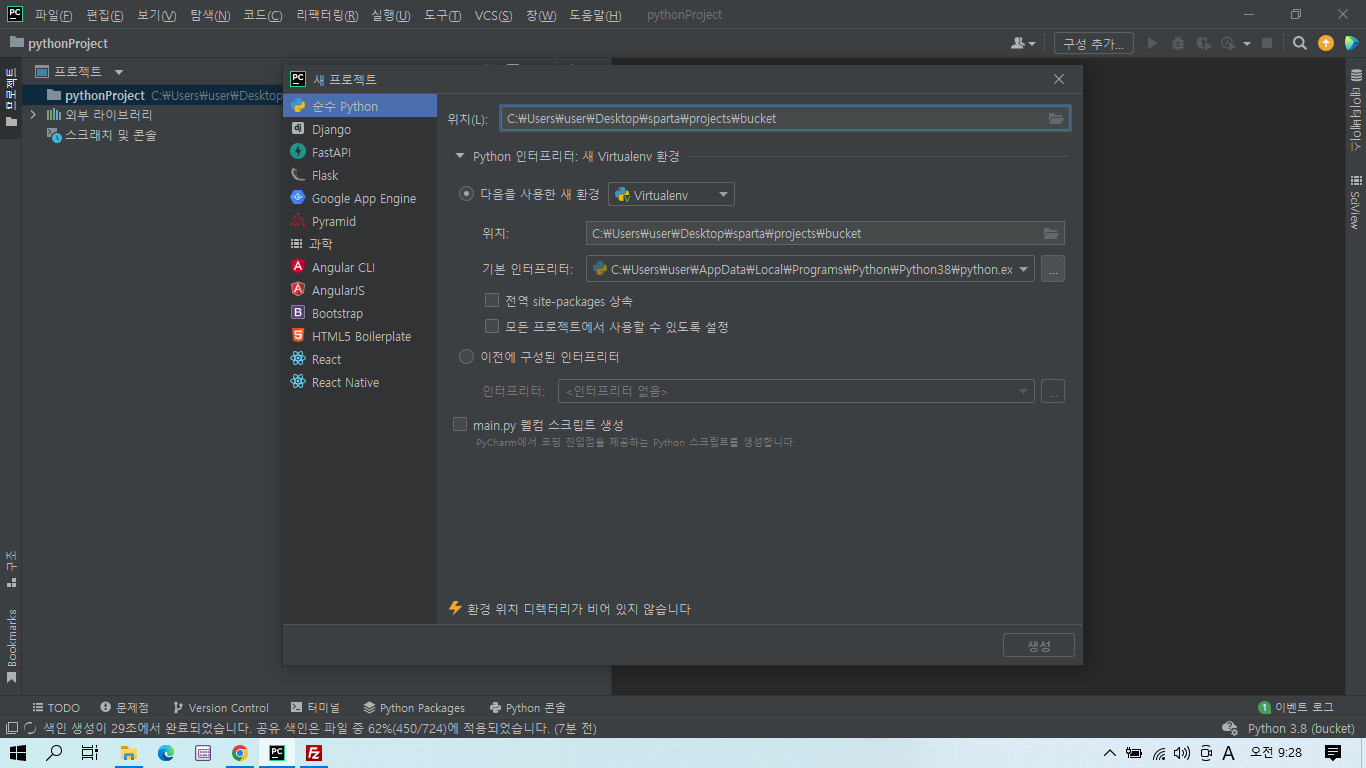Open Search Everywhere magnifier in toolbar
1366x768 pixels.
point(1299,43)
